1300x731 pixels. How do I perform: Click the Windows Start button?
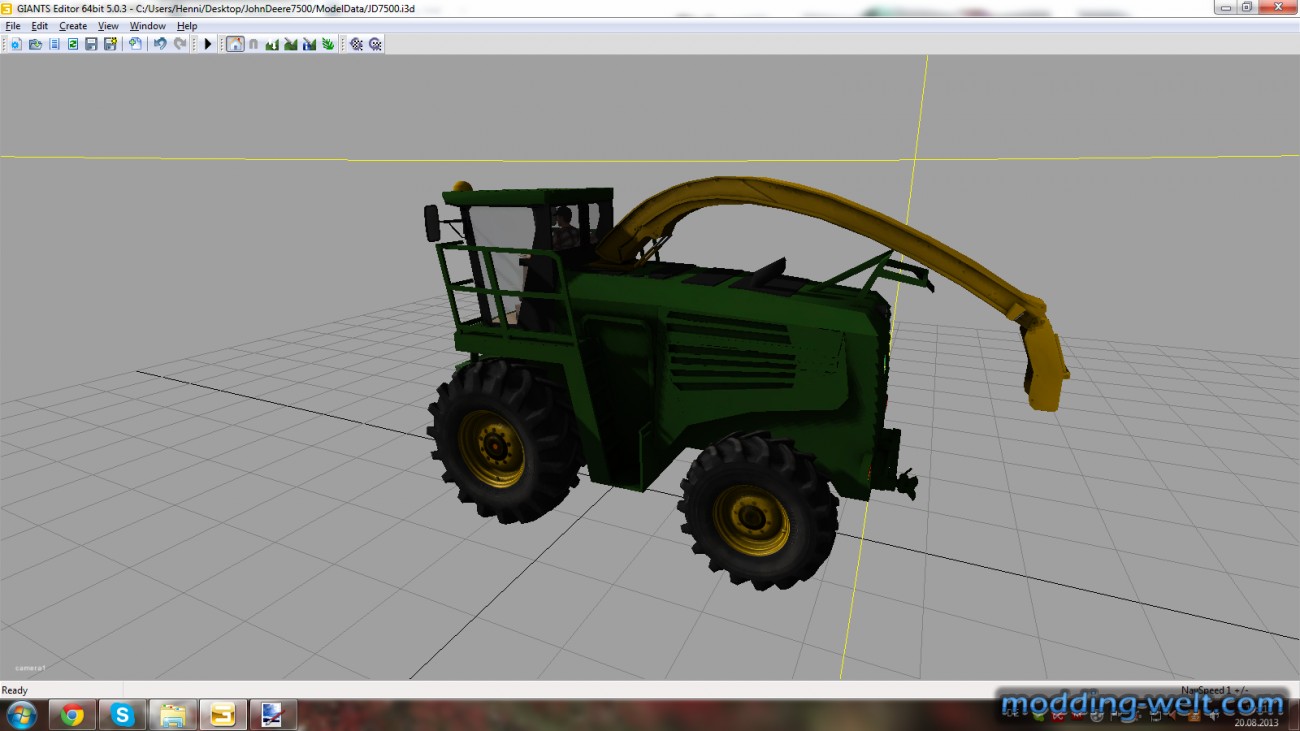tap(21, 715)
